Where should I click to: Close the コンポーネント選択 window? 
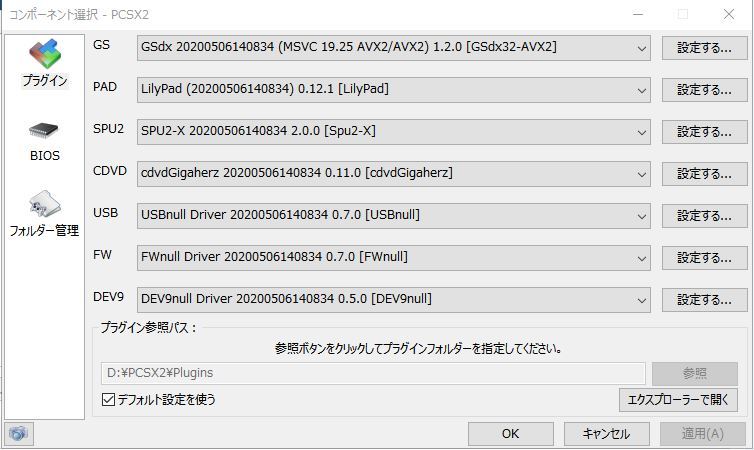(x=729, y=14)
